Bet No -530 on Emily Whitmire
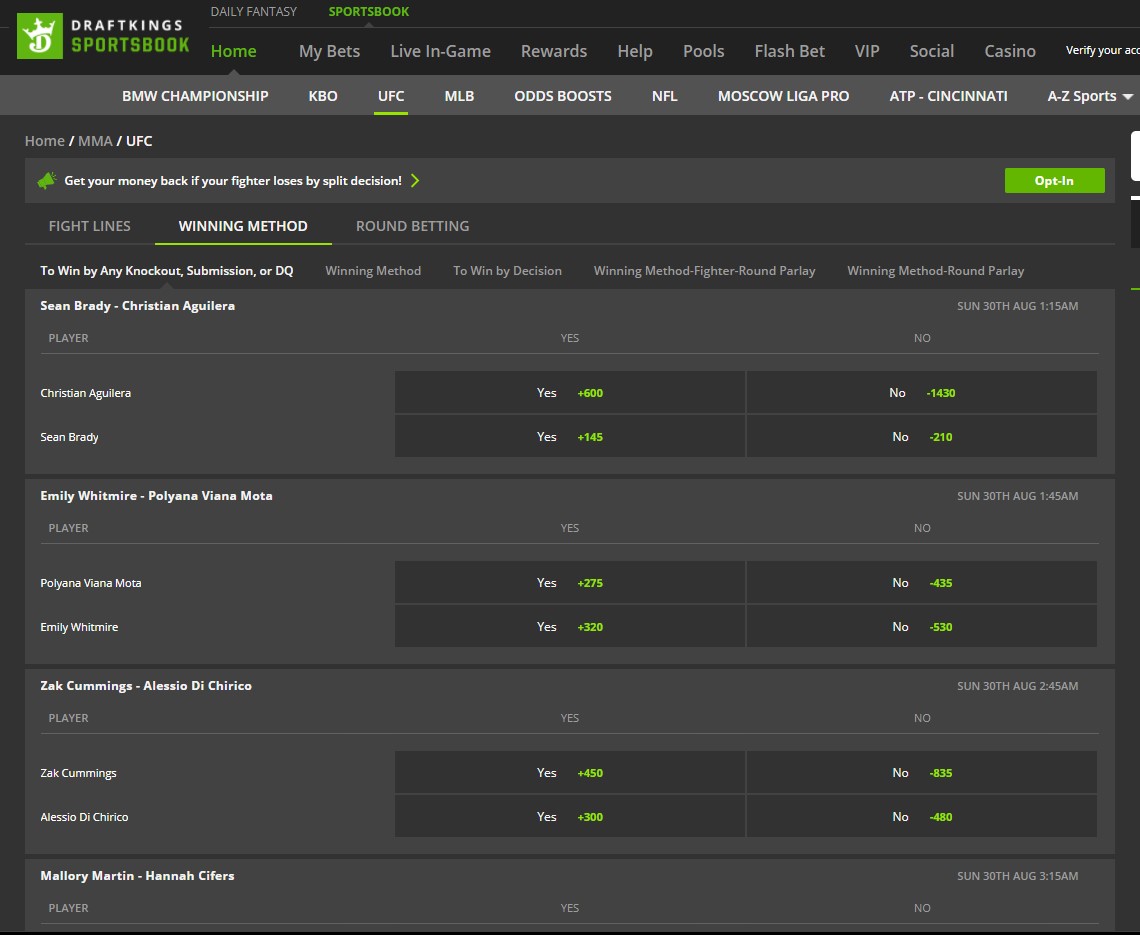The width and height of the screenshot is (1140, 935). coord(922,627)
